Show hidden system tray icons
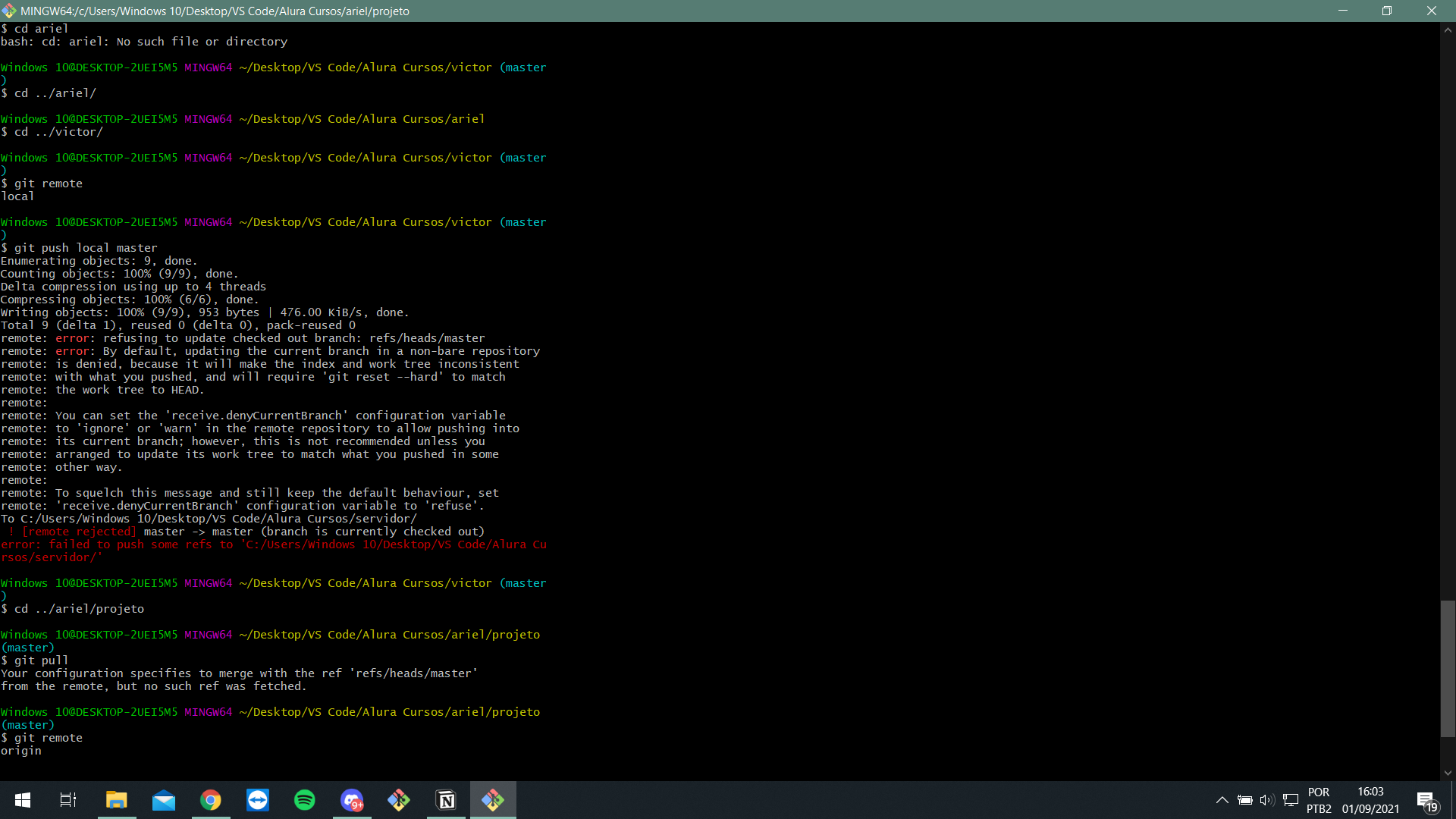 click(x=1222, y=800)
